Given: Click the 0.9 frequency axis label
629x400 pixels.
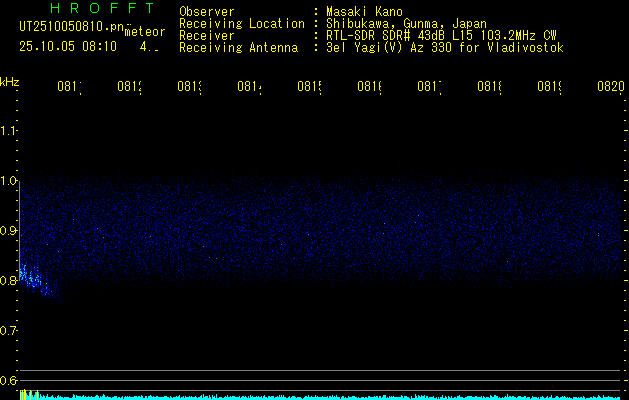Looking at the screenshot, I should (x=9, y=231).
